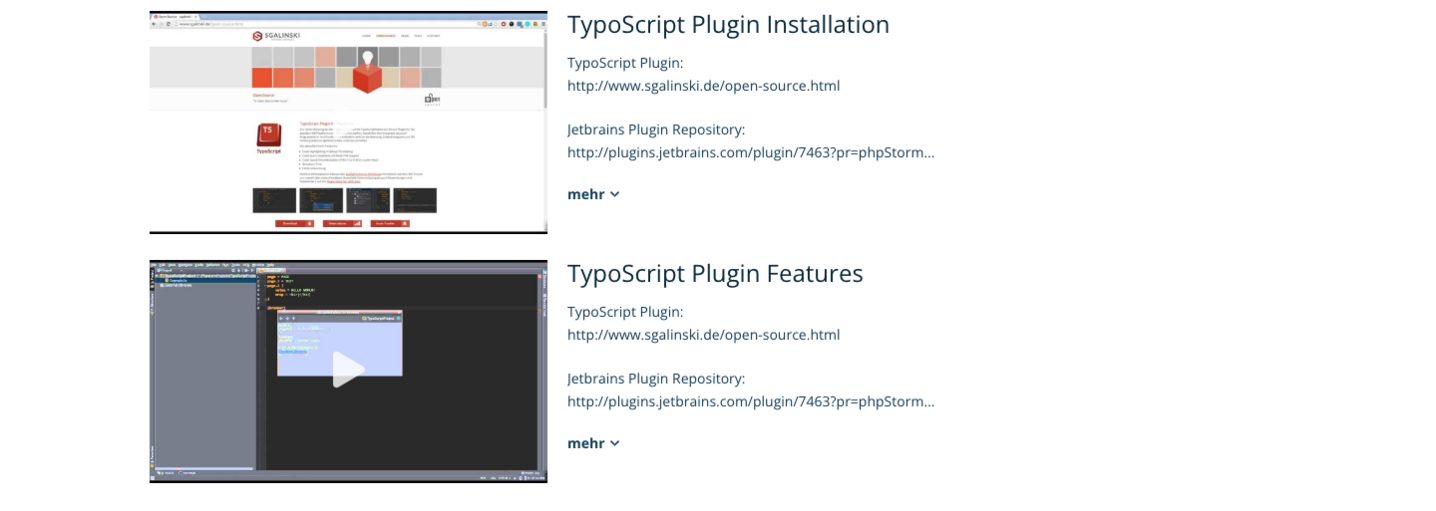This screenshot has width=1436, height=511.
Task: Expand the Features description with mehr
Action: [x=586, y=443]
